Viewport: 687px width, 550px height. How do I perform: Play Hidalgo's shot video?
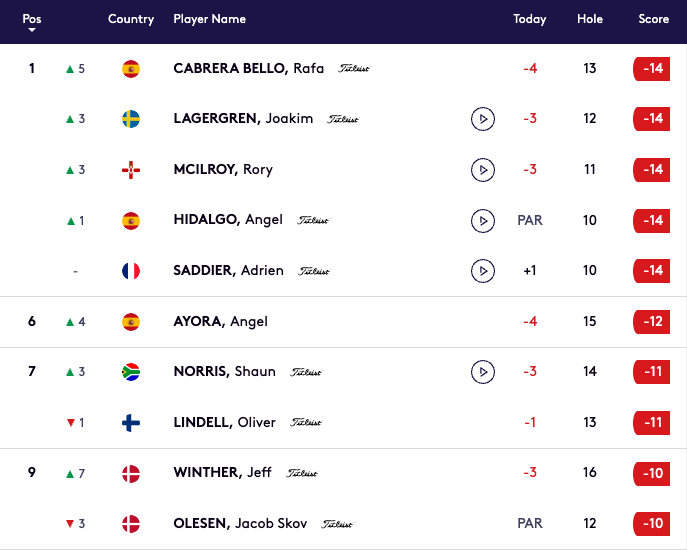coord(483,220)
